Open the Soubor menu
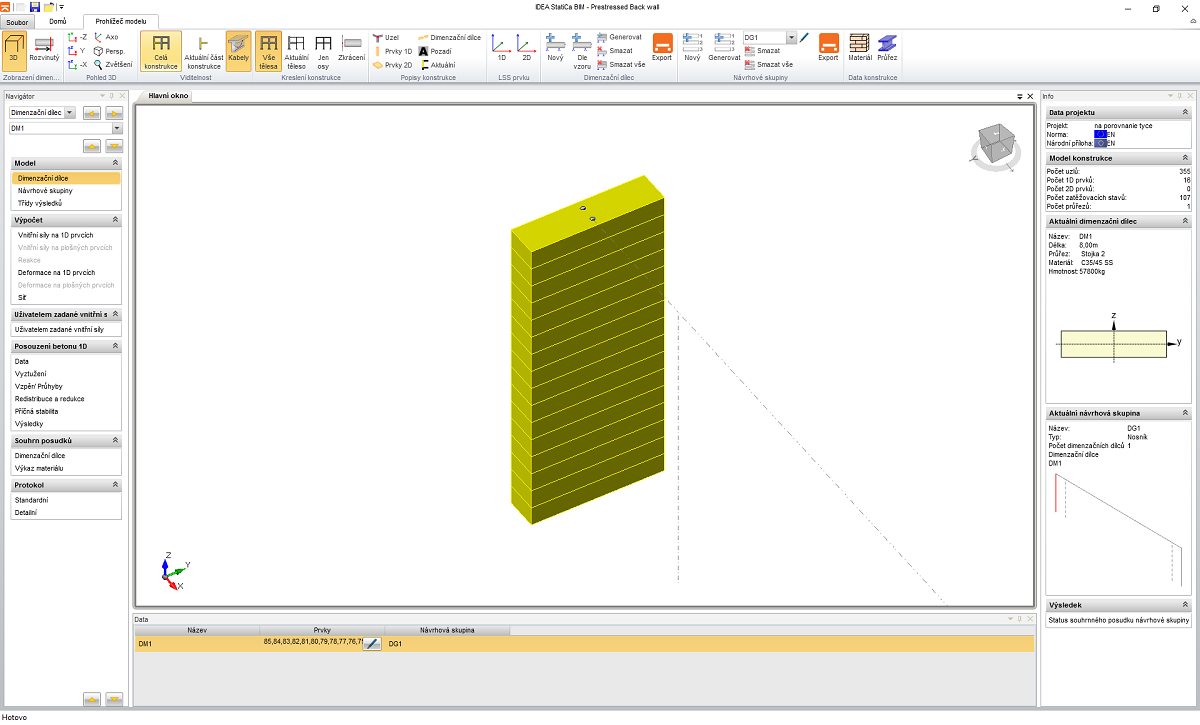The height and width of the screenshot is (725, 1200). click(17, 21)
